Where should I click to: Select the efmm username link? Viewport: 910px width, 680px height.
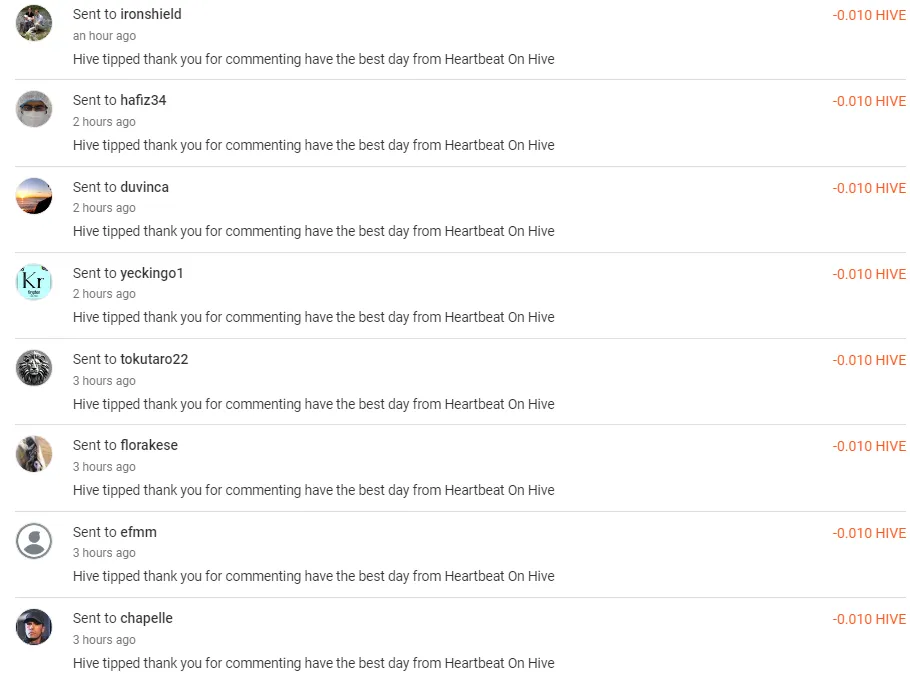tap(142, 532)
